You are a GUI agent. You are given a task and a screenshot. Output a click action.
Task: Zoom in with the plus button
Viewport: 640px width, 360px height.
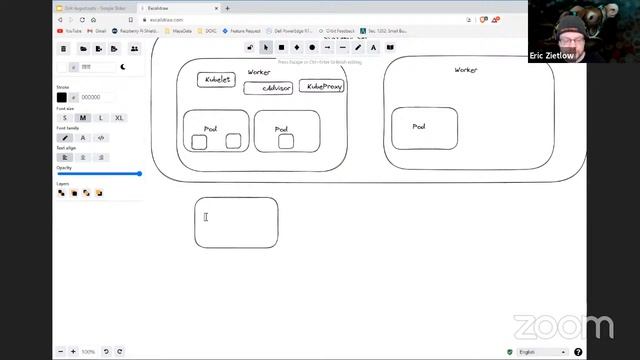click(73, 351)
